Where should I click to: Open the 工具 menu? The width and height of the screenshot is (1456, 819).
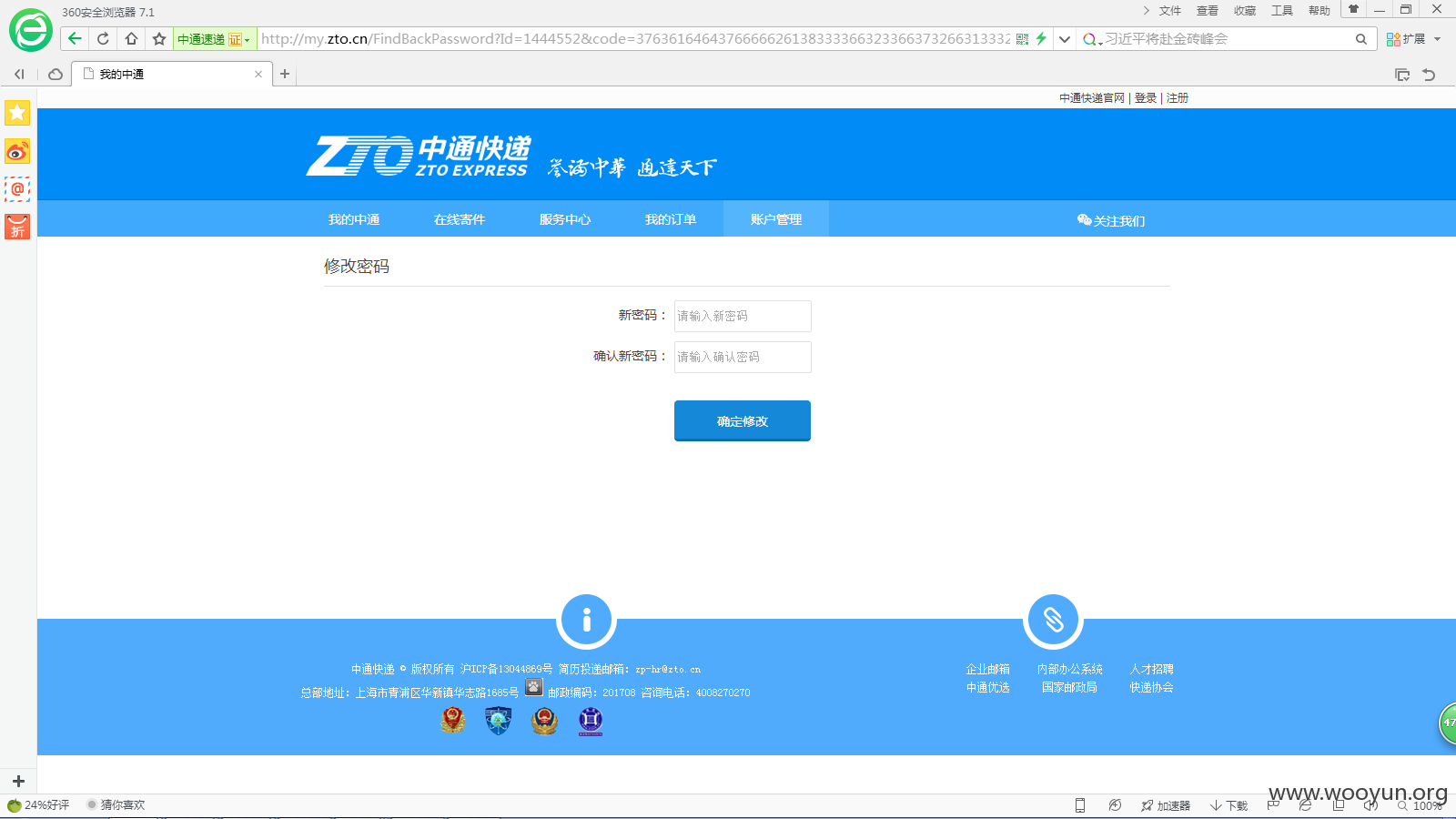[x=1282, y=11]
